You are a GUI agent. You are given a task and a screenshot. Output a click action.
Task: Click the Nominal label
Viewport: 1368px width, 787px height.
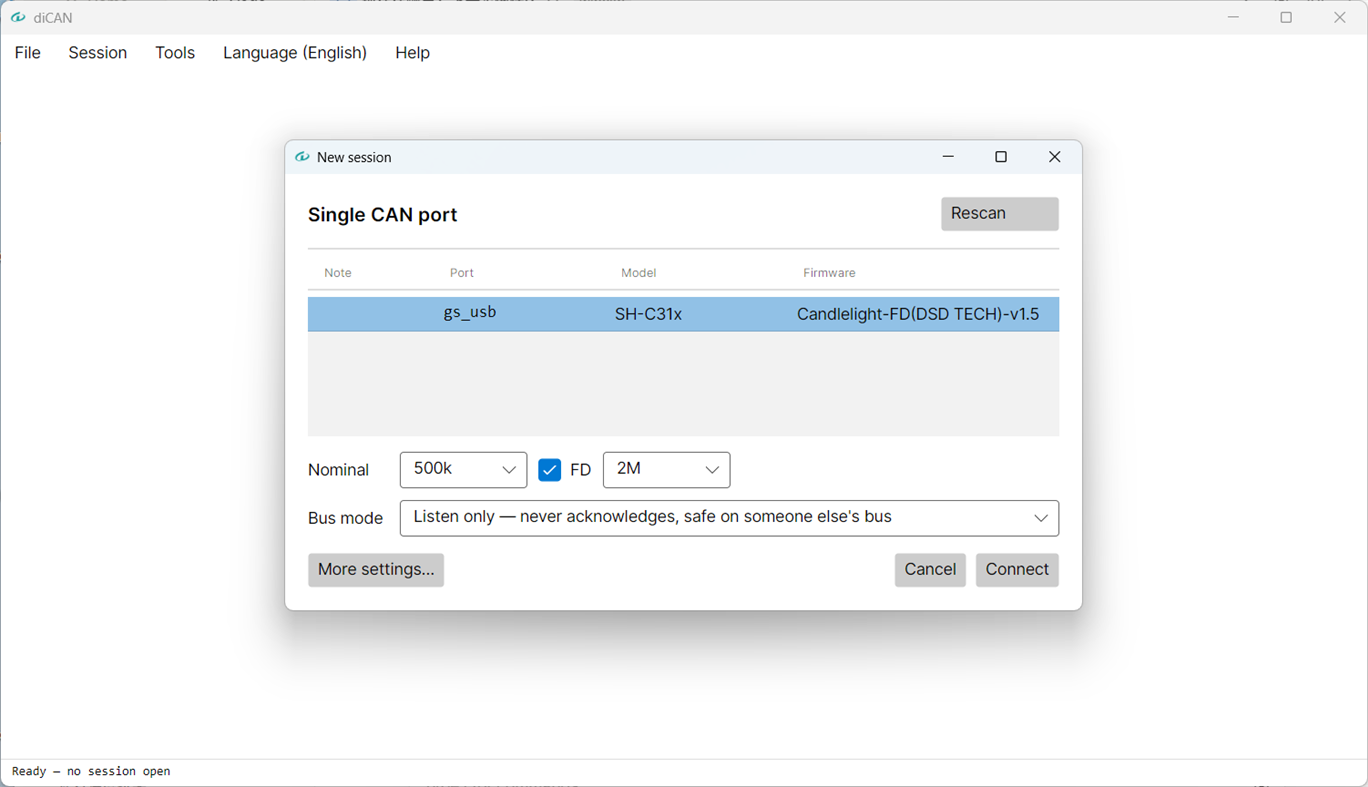click(338, 470)
